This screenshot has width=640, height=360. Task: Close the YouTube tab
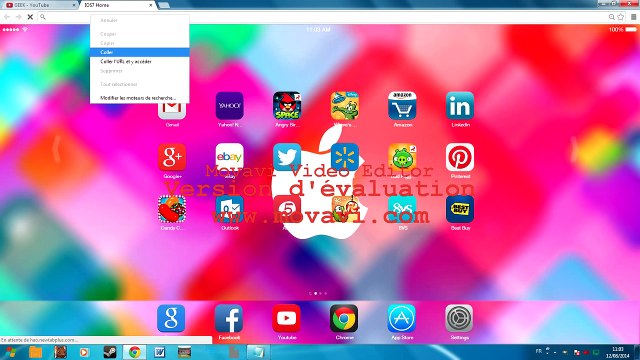[74, 5]
